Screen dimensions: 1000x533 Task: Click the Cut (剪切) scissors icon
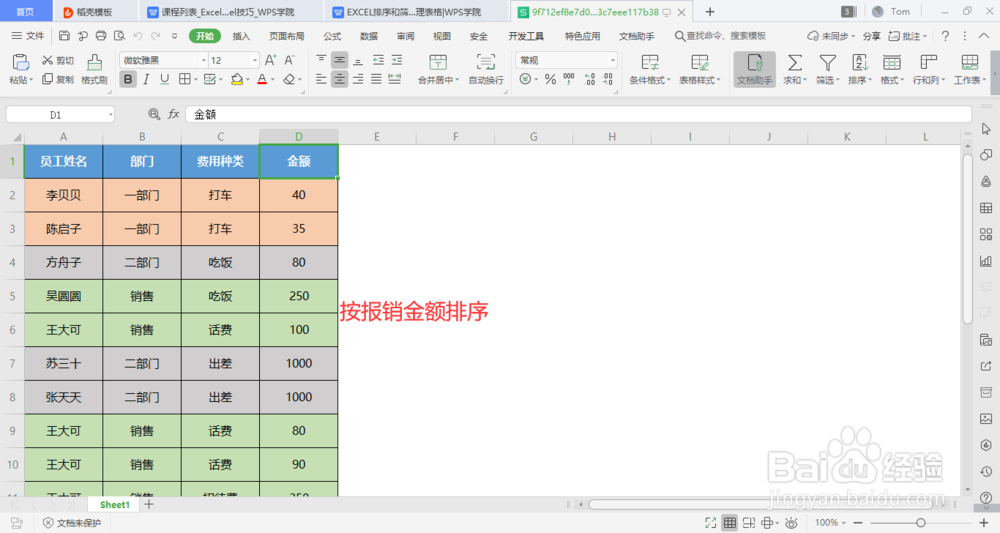pos(47,60)
